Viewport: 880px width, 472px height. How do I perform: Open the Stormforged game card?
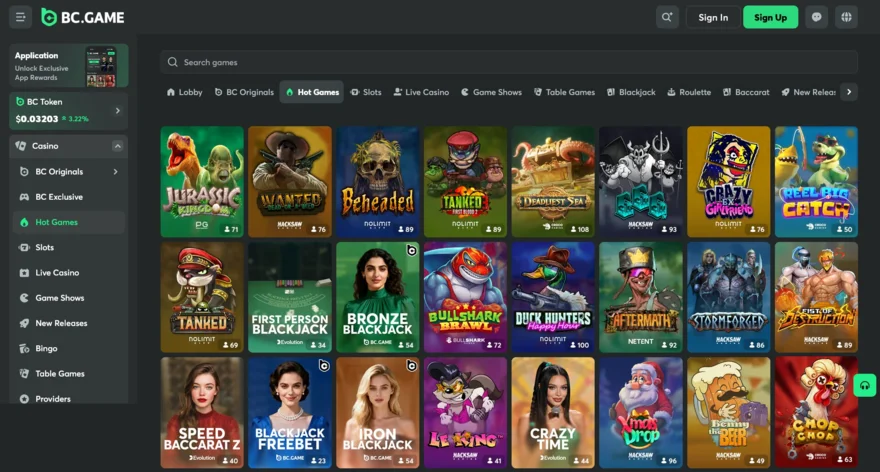point(728,297)
